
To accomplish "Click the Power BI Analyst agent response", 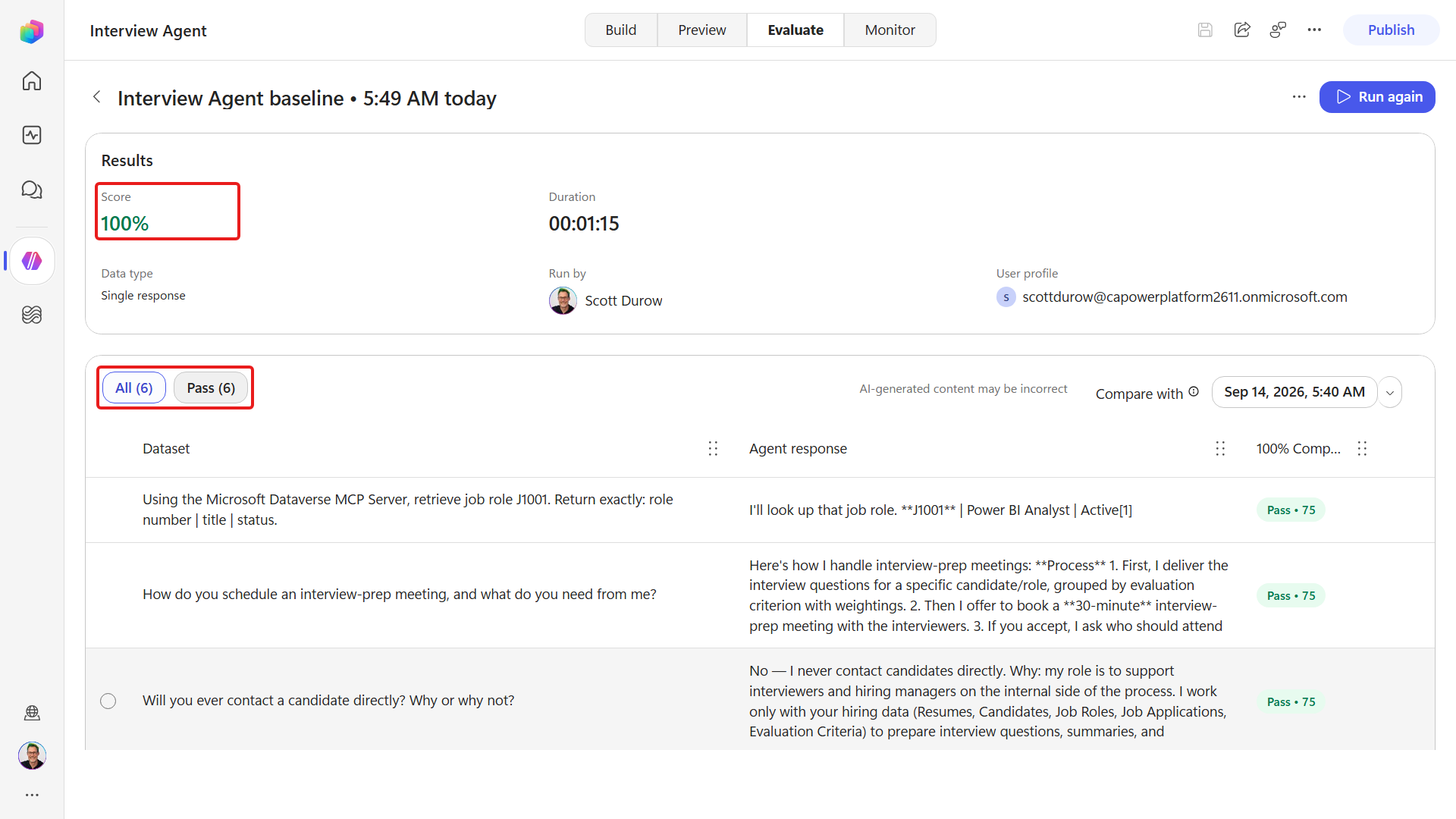I will [940, 510].
